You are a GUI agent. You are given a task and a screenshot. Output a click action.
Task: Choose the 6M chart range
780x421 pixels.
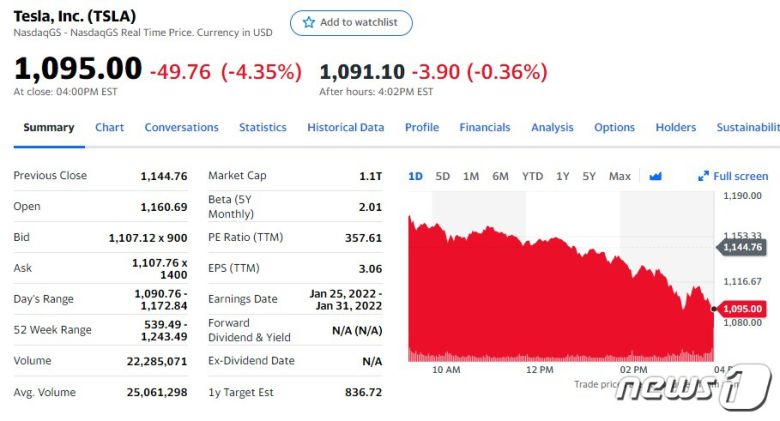pyautogui.click(x=500, y=176)
